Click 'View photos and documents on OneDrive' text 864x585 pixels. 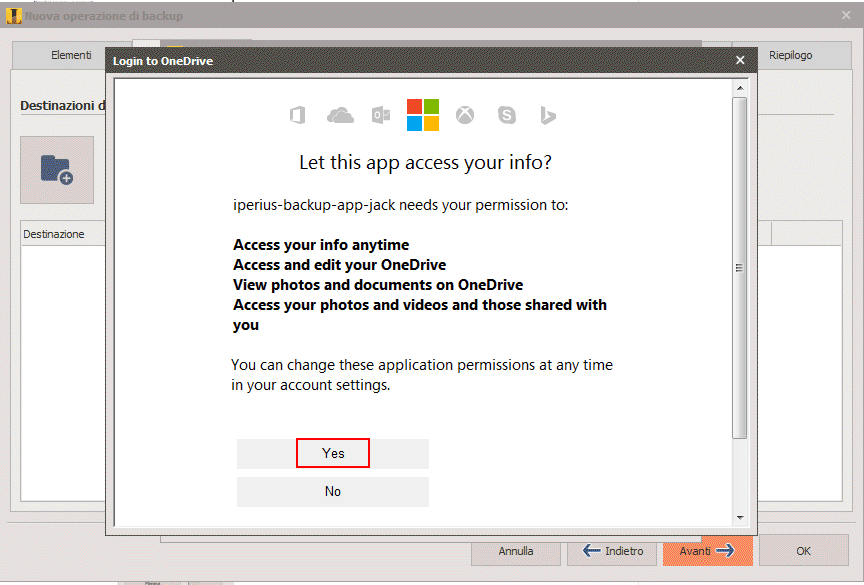(x=378, y=285)
